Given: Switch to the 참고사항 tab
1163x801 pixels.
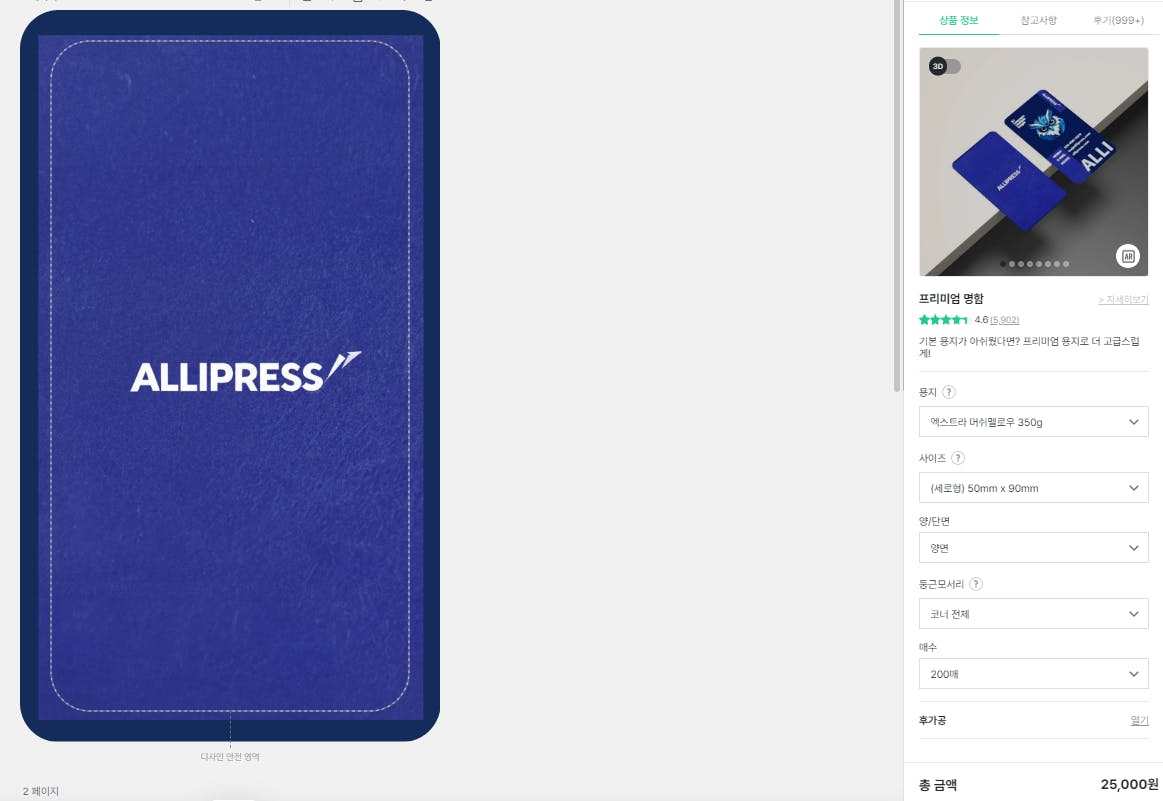Looking at the screenshot, I should pyautogui.click(x=1038, y=21).
